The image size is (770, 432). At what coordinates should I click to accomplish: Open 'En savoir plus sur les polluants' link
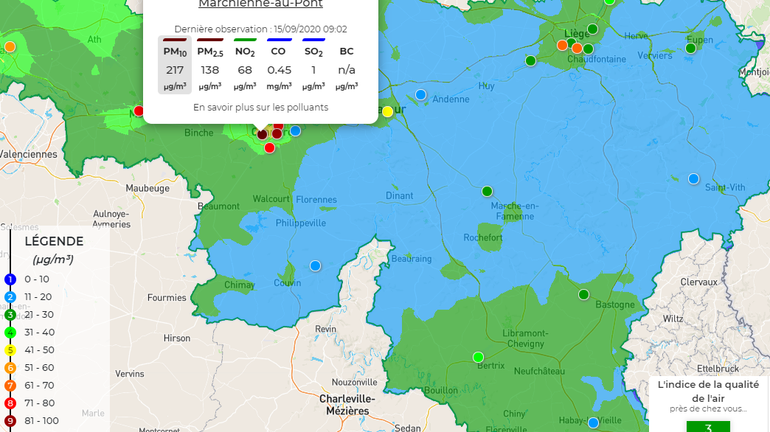[x=260, y=107]
